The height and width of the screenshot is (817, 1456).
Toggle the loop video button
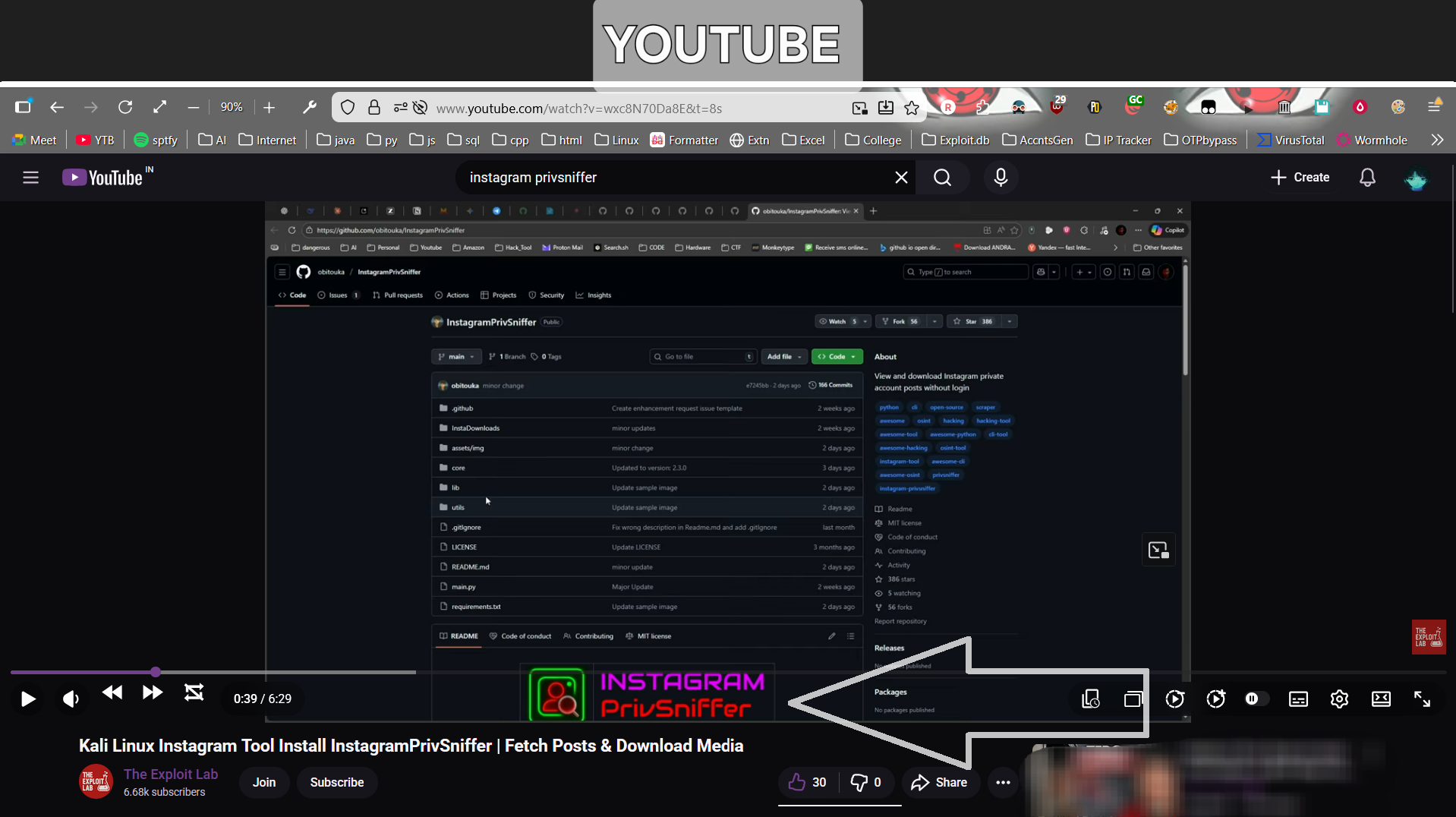(194, 692)
